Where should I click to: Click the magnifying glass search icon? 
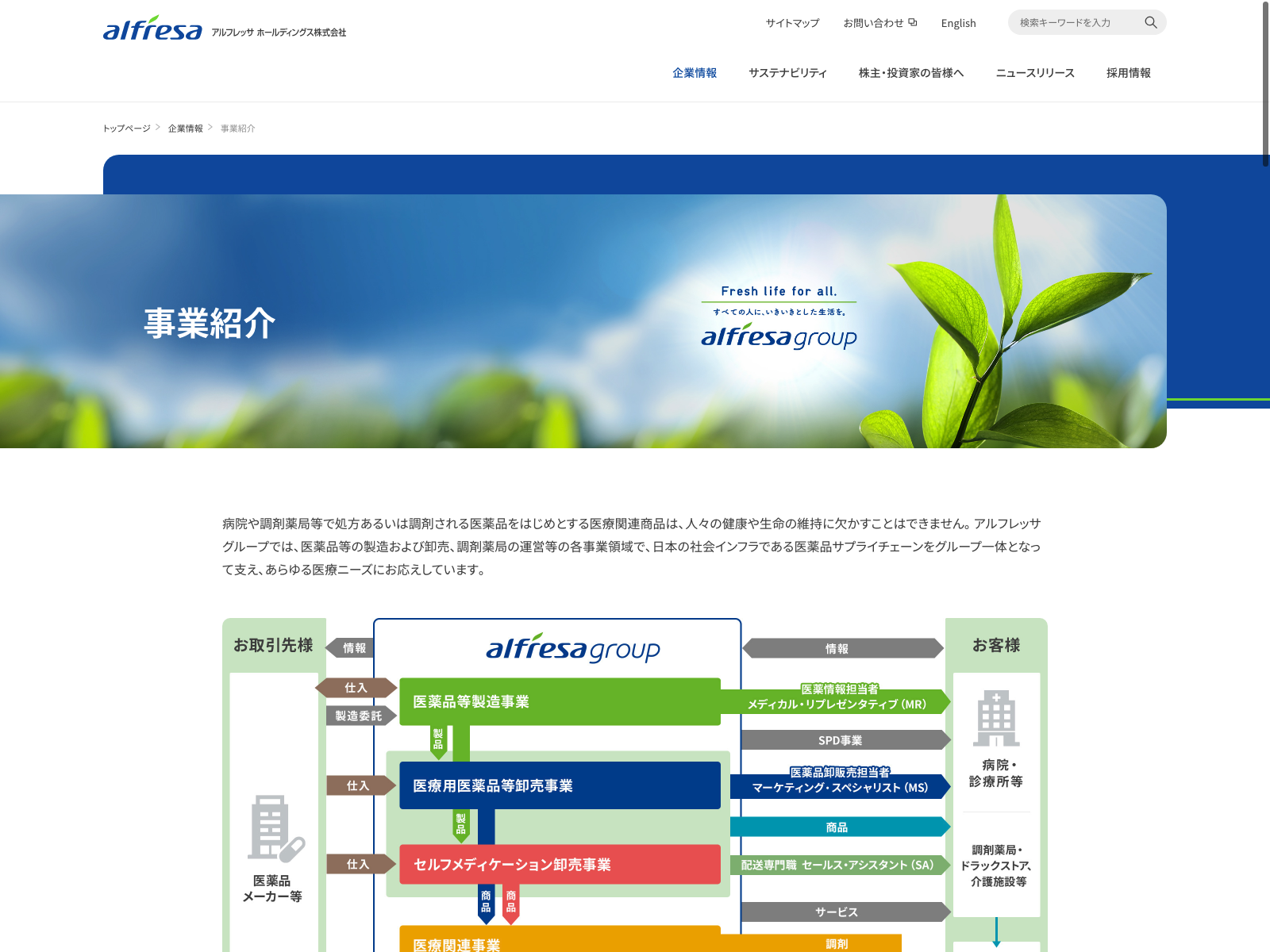coord(1150,22)
